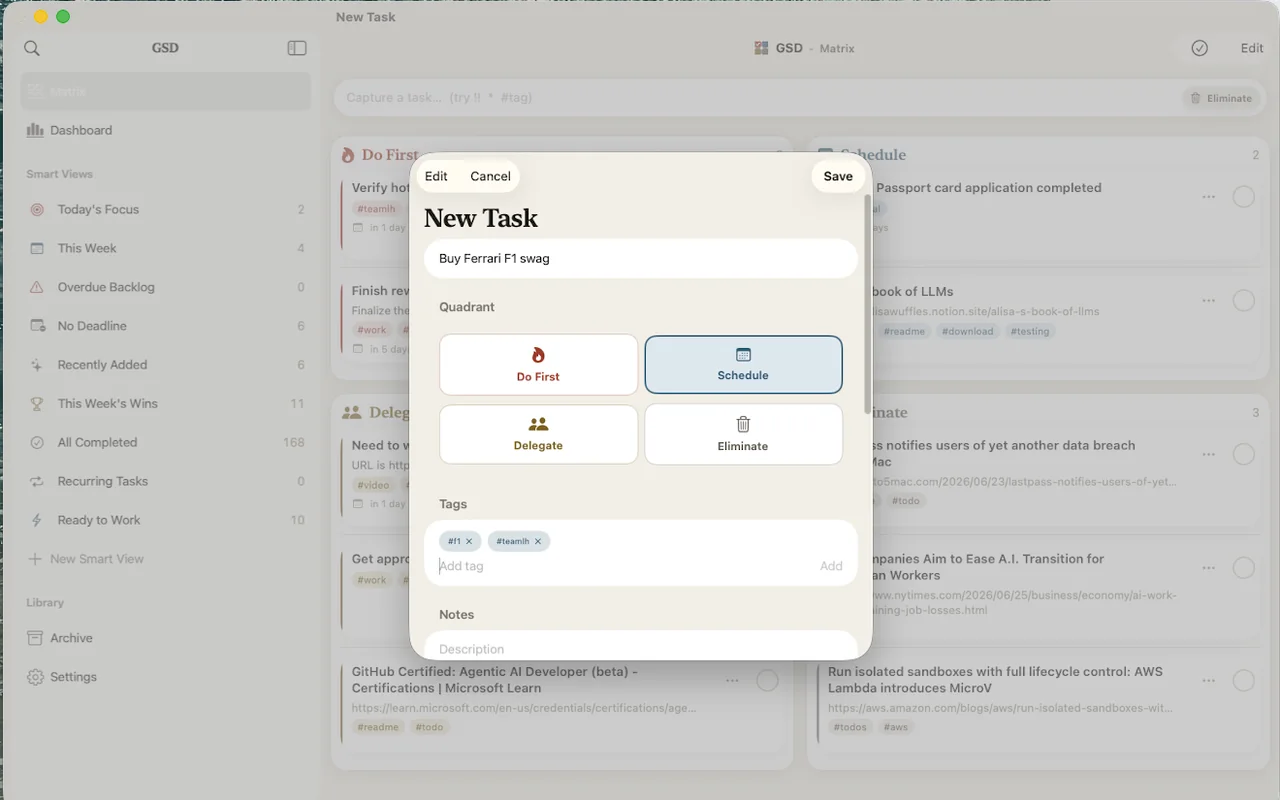Click the Notes Description field
Screen dimensions: 1280x800
pos(641,648)
